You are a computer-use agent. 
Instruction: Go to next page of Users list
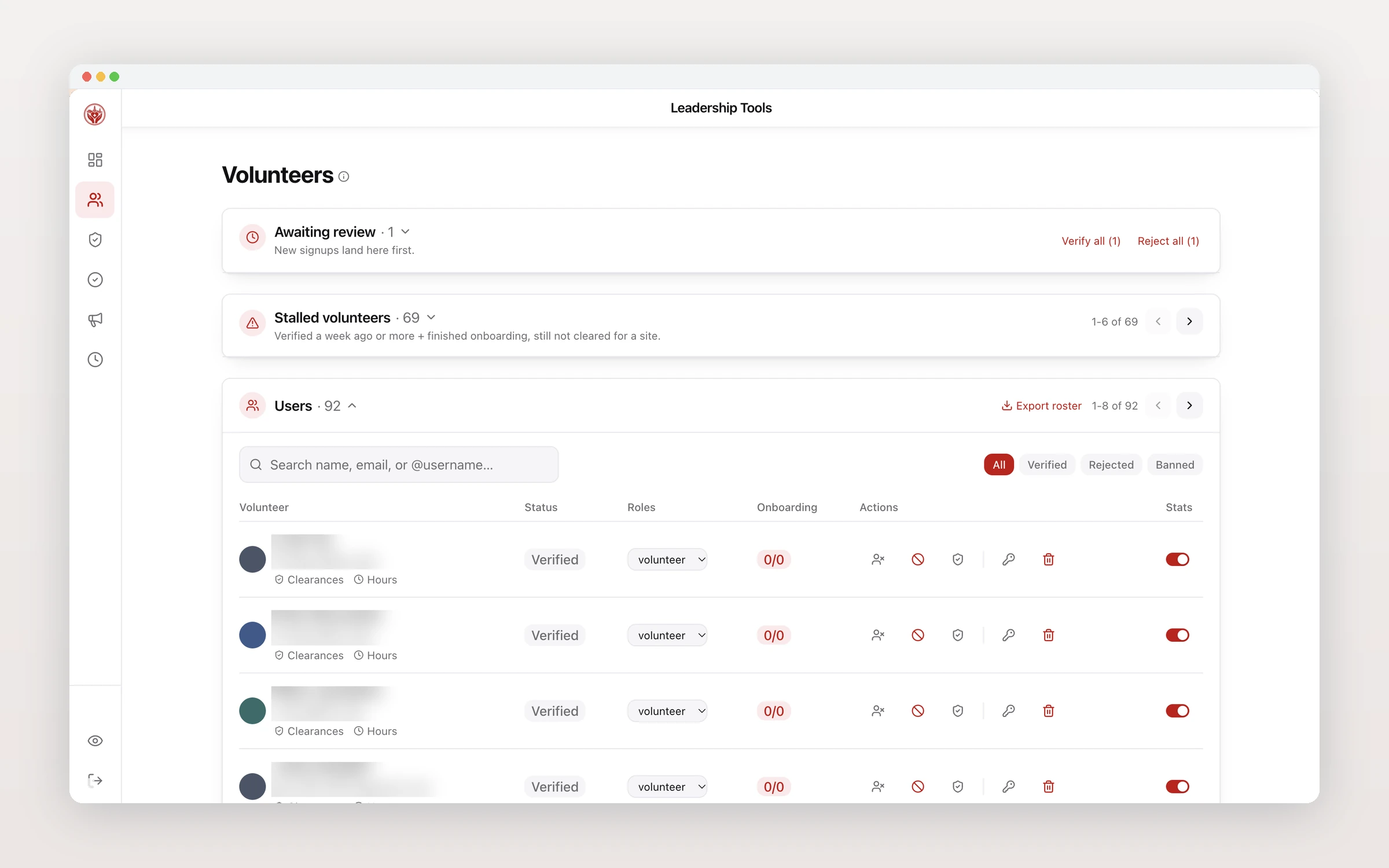(1189, 406)
